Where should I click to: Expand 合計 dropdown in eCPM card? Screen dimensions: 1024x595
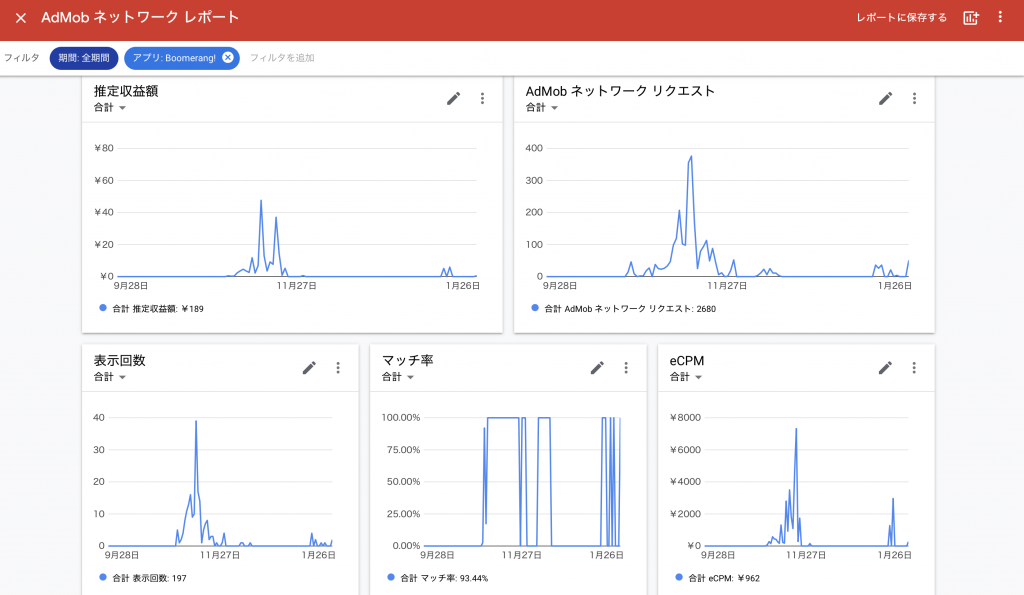point(686,377)
